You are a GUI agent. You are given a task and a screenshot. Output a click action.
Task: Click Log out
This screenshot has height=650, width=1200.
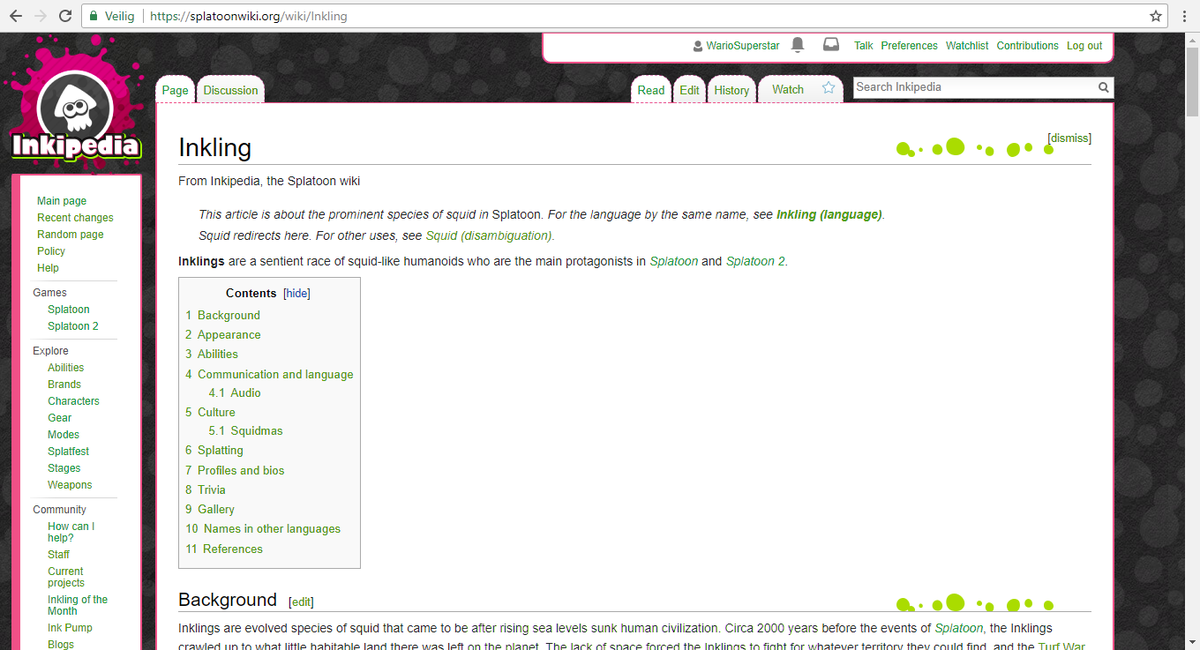pyautogui.click(x=1084, y=46)
